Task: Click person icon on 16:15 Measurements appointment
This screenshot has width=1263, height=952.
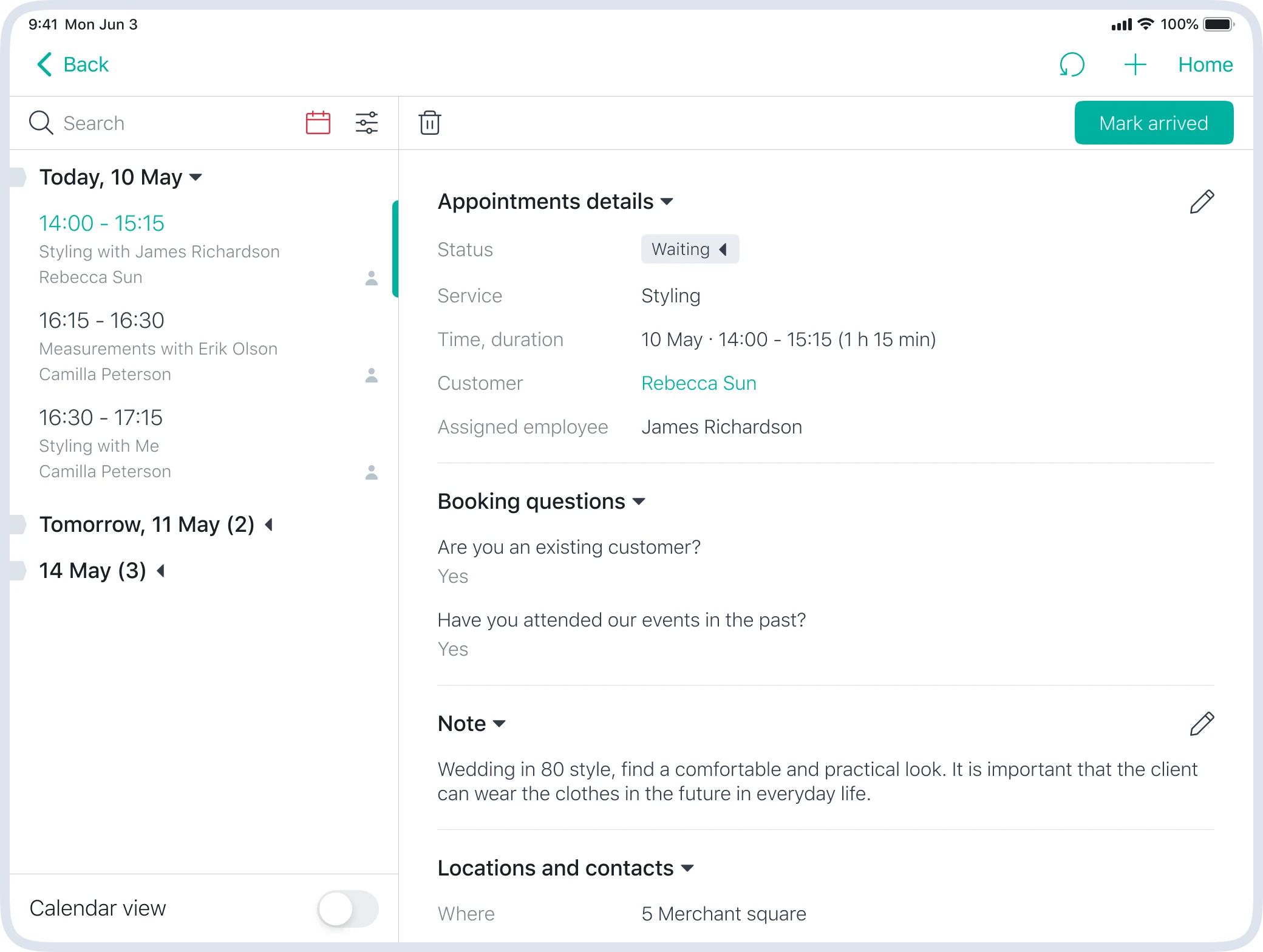Action: click(x=372, y=375)
